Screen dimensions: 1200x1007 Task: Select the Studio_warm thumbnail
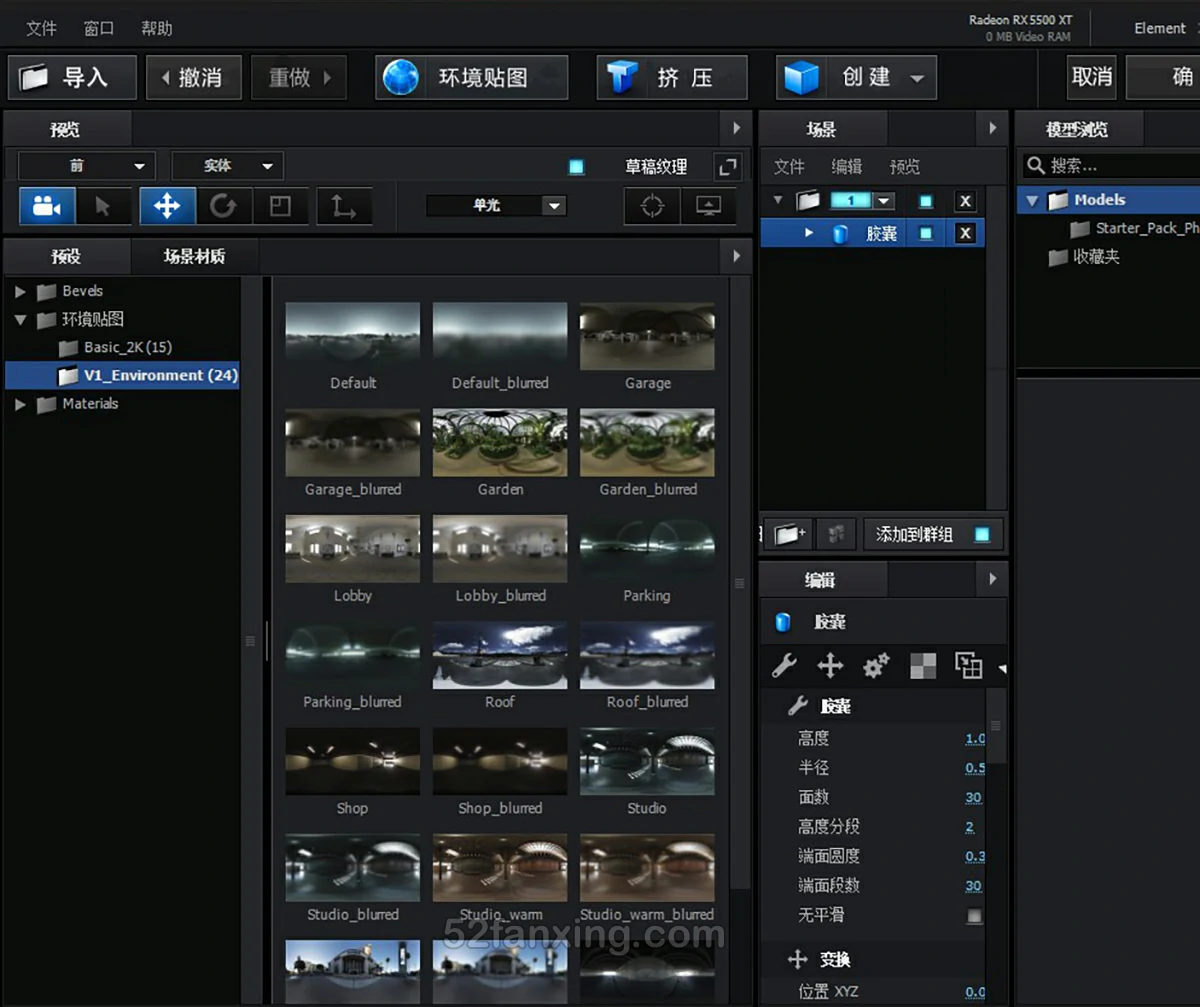(x=500, y=869)
